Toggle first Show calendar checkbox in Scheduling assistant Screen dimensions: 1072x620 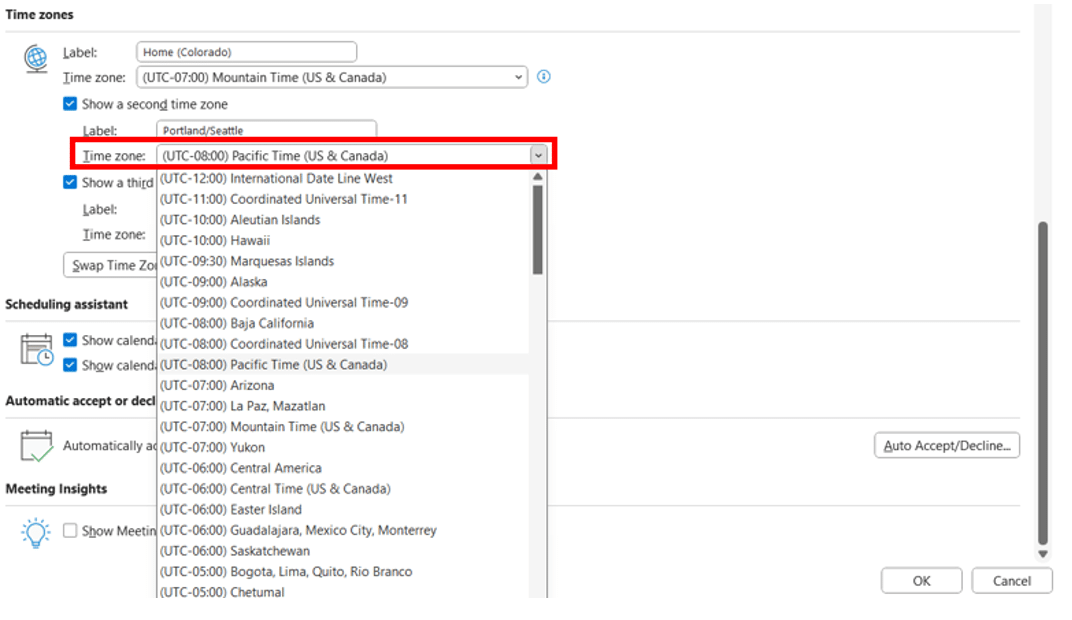point(70,340)
